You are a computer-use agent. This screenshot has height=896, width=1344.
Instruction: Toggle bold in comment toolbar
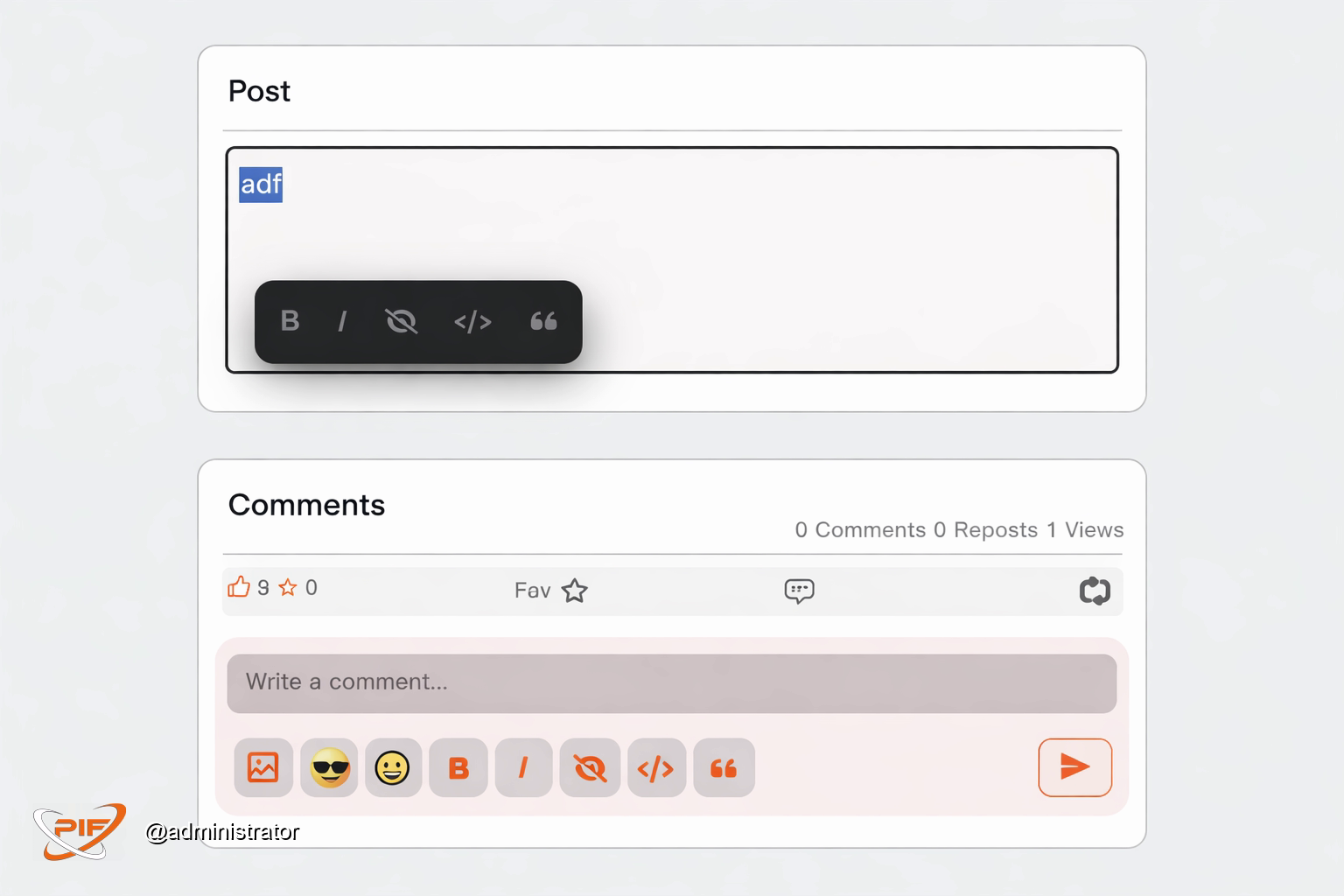coord(458,767)
